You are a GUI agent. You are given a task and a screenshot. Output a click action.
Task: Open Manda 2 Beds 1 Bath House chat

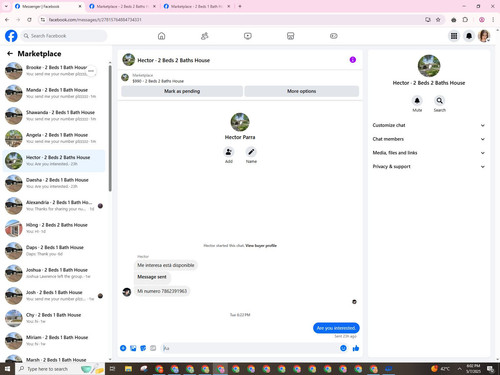pos(54,93)
